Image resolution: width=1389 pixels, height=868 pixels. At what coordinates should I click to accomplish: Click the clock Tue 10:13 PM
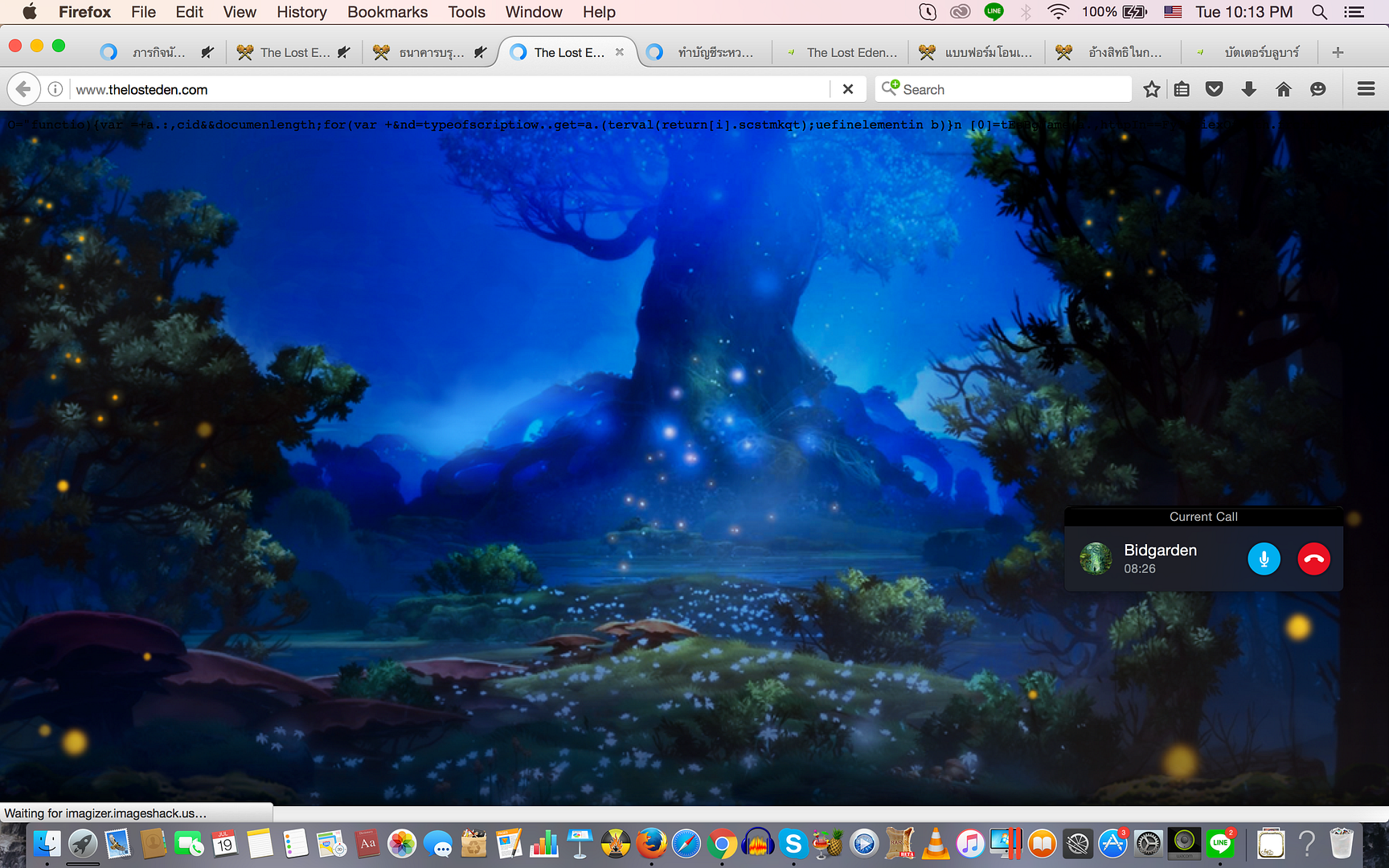pyautogui.click(x=1244, y=11)
